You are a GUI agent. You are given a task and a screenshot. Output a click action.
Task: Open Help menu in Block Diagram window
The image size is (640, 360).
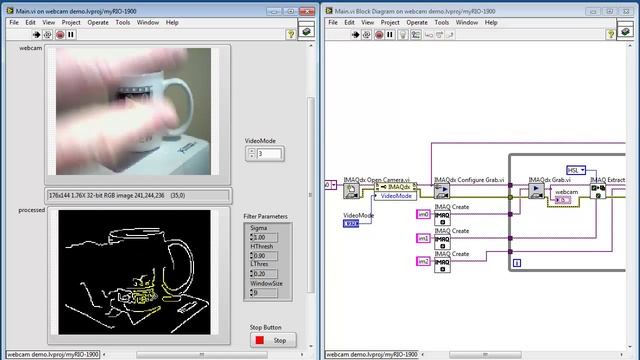[x=491, y=22]
